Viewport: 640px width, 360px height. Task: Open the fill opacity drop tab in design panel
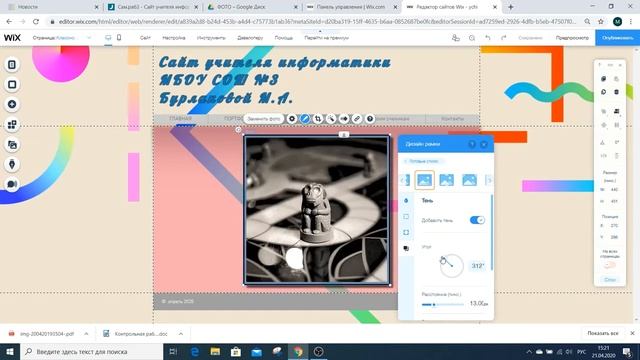(406, 200)
